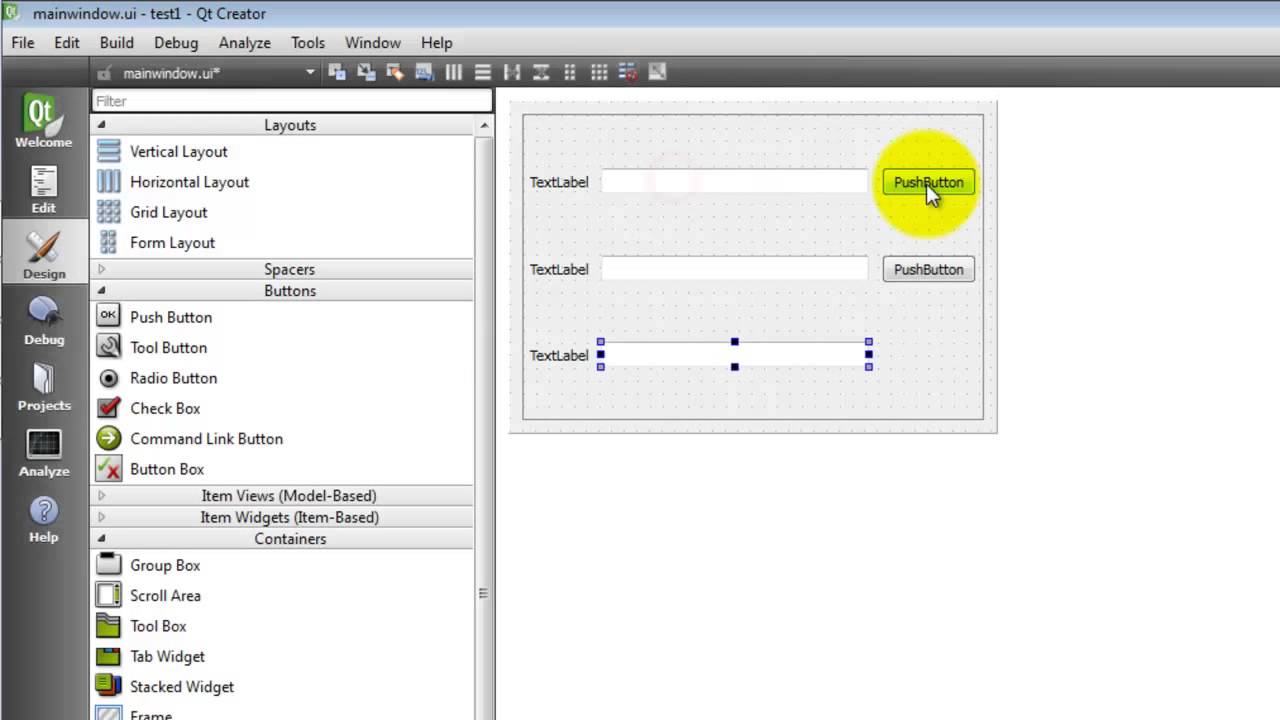Select the second TextLabel on form
The height and width of the screenshot is (720, 1280).
pos(559,269)
